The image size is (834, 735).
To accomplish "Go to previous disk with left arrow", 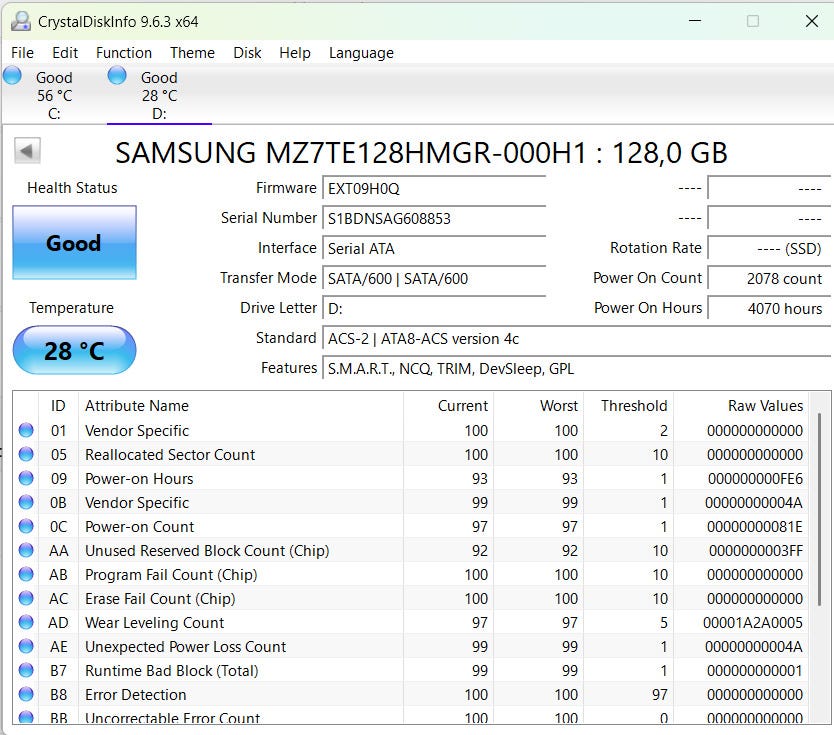I will pyautogui.click(x=27, y=151).
